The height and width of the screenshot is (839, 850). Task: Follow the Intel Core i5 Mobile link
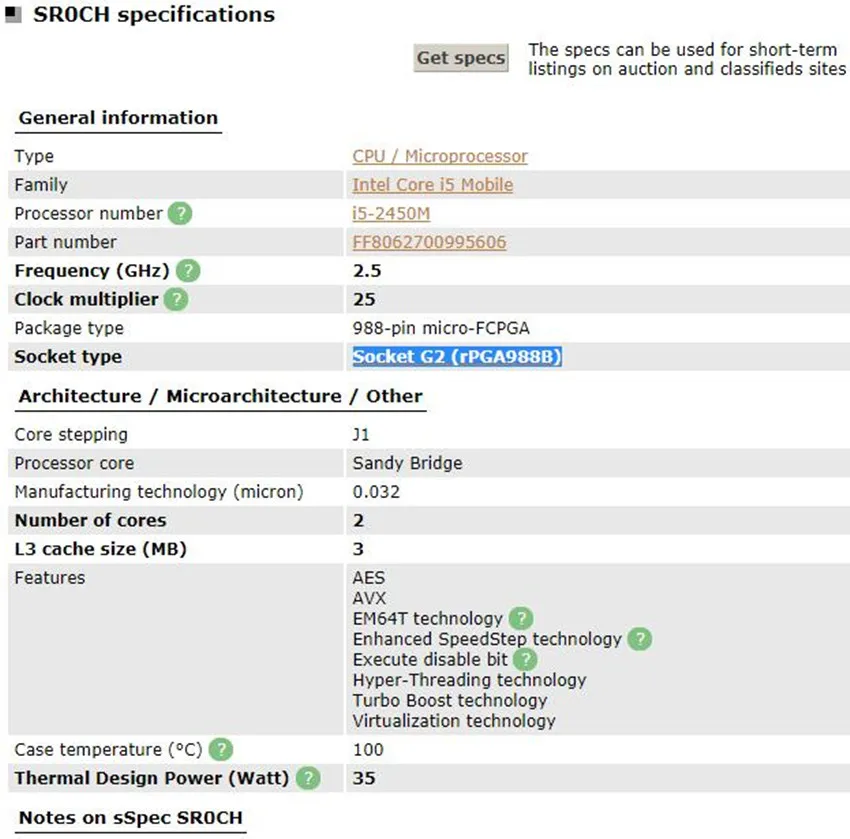[433, 185]
